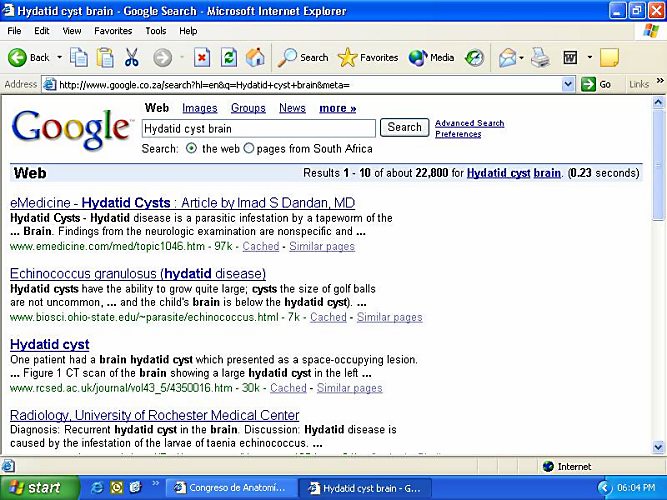Click the status bar page icon

point(8,466)
